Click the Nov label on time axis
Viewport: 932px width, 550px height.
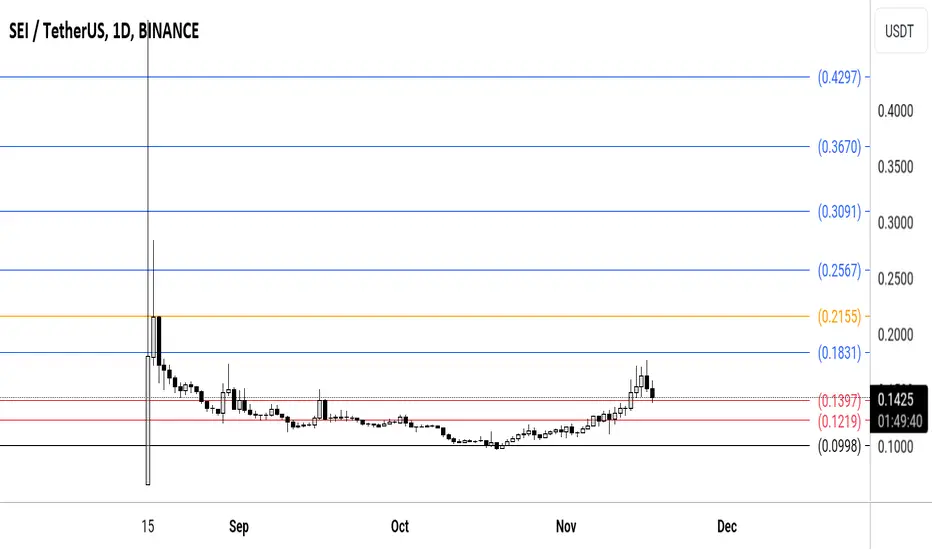[566, 526]
